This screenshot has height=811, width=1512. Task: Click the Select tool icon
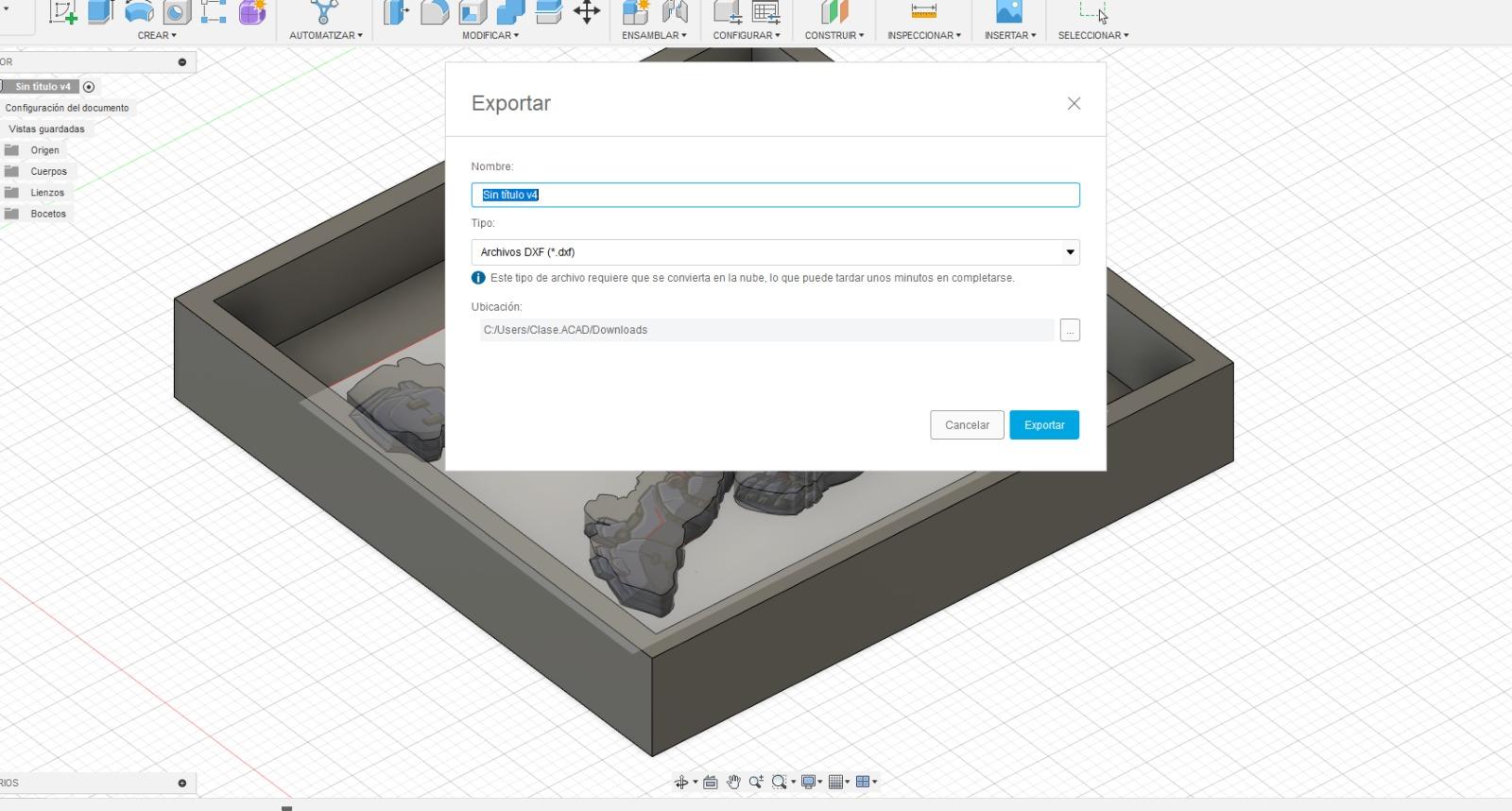click(x=1093, y=11)
